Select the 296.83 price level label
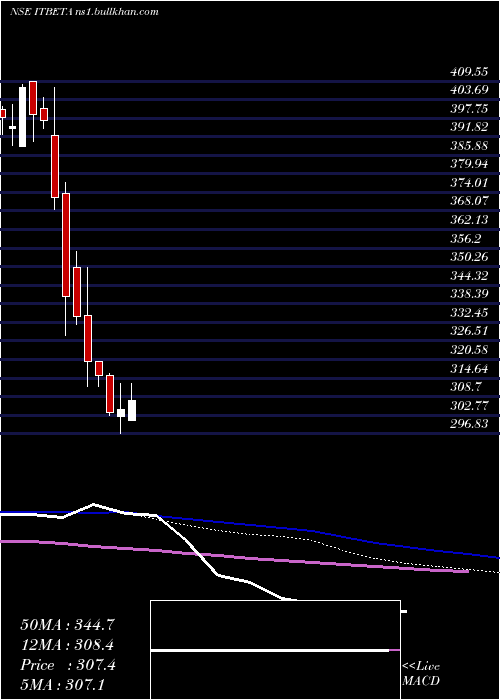500x700 pixels. (x=469, y=424)
